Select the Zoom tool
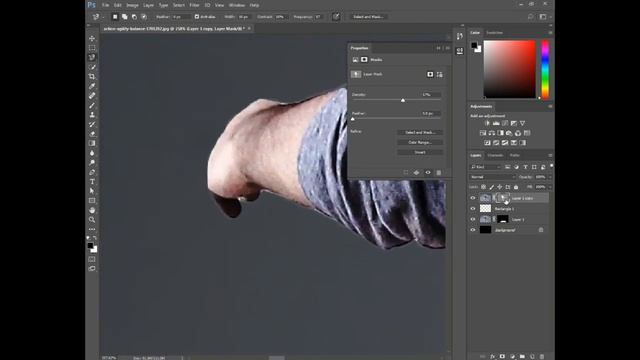The width and height of the screenshot is (640, 360). pos(92,220)
